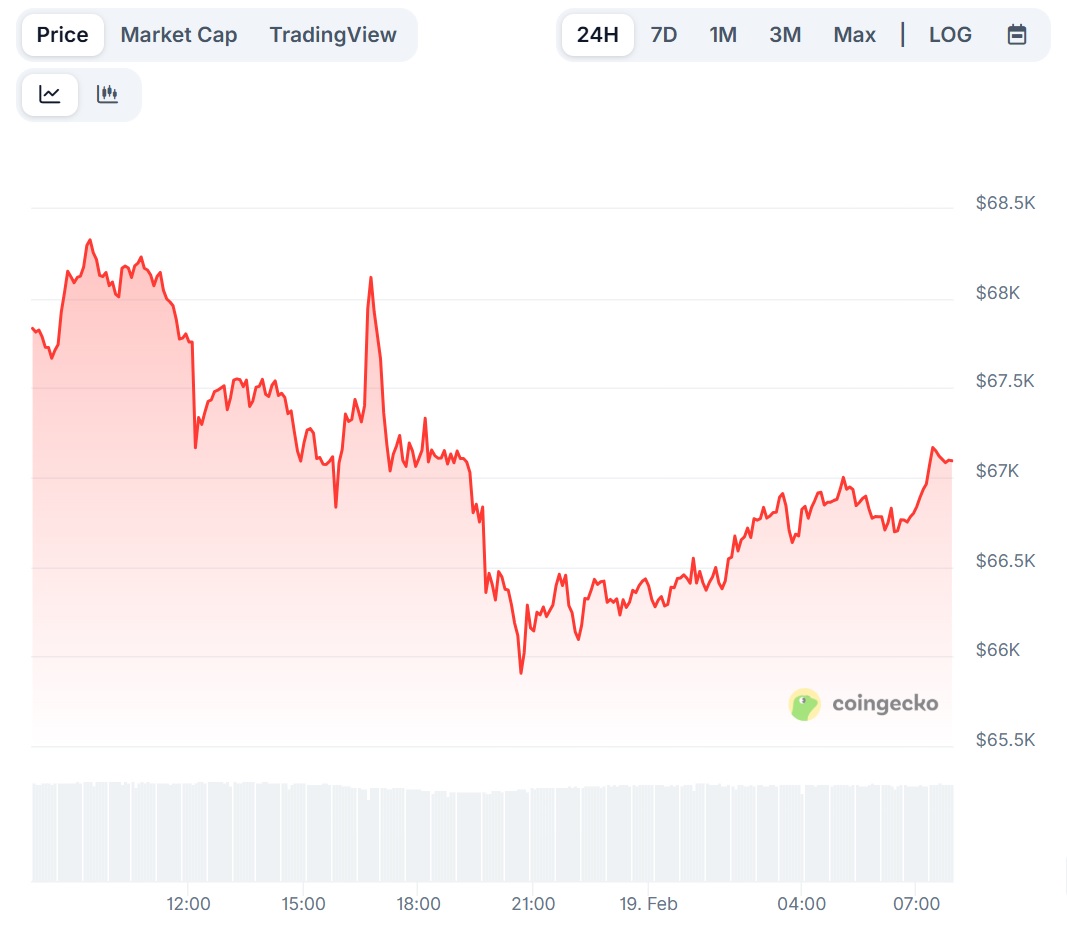Open the TradingView tab
Viewport: 1067px width, 936px height.
coord(333,35)
